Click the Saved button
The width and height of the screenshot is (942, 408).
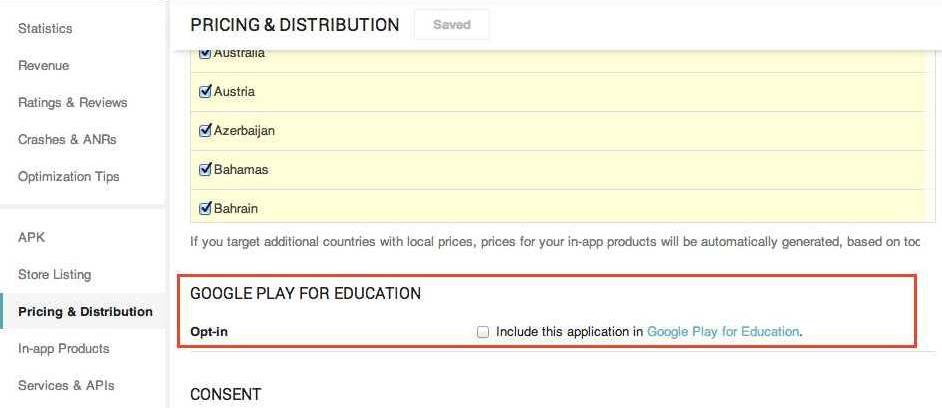pos(452,25)
